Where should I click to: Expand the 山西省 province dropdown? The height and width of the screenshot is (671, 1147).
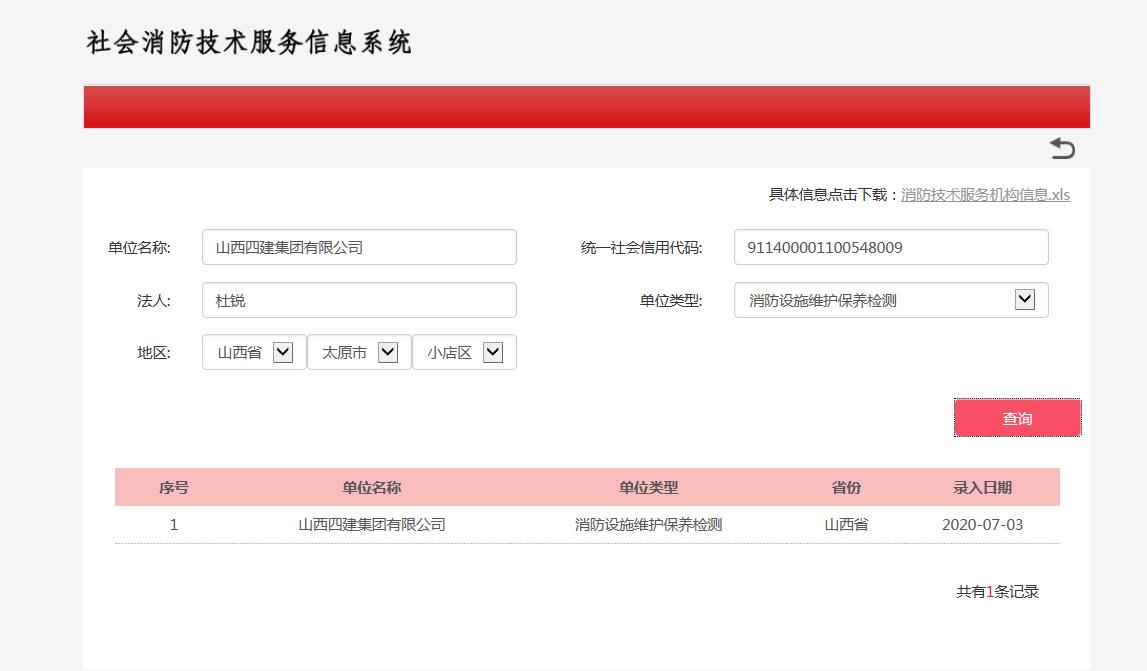(254, 352)
